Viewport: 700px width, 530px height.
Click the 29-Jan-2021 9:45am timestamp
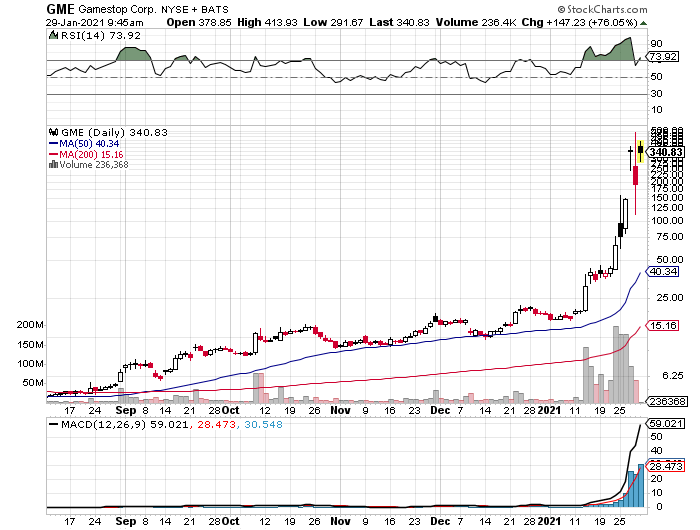95,22
